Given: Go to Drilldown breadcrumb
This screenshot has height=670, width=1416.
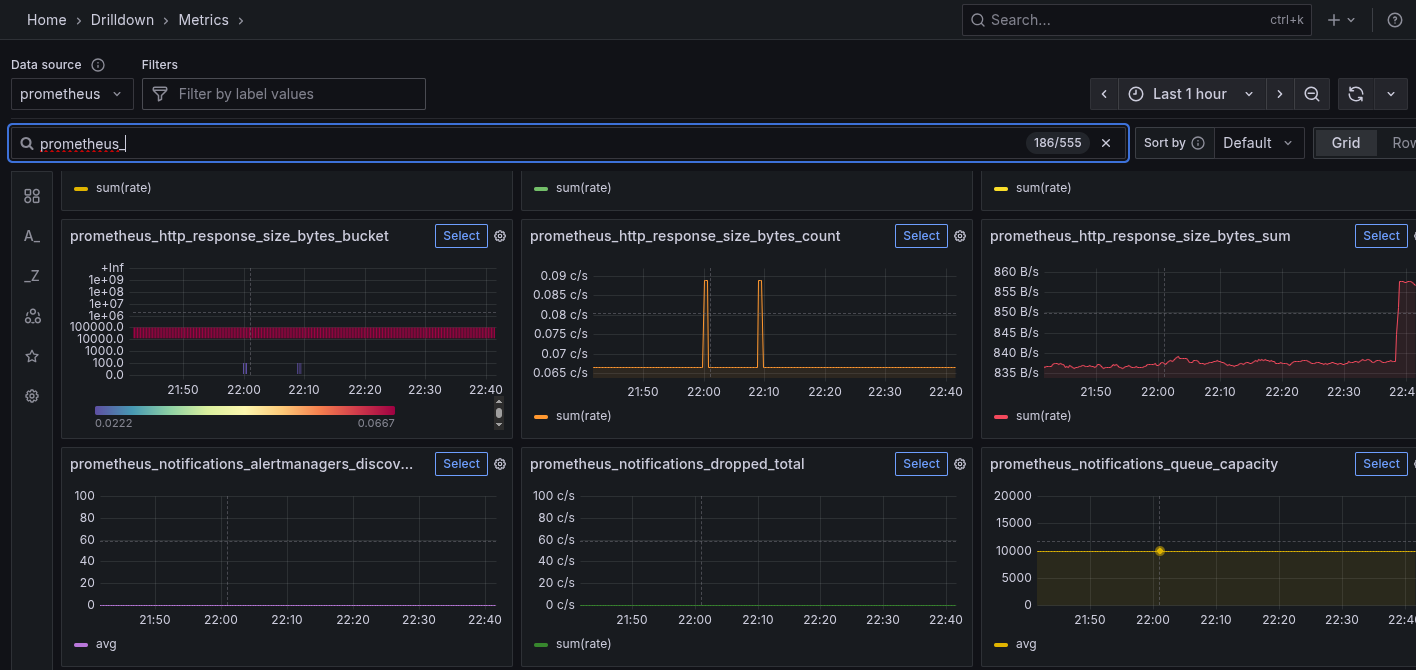Looking at the screenshot, I should tap(123, 20).
